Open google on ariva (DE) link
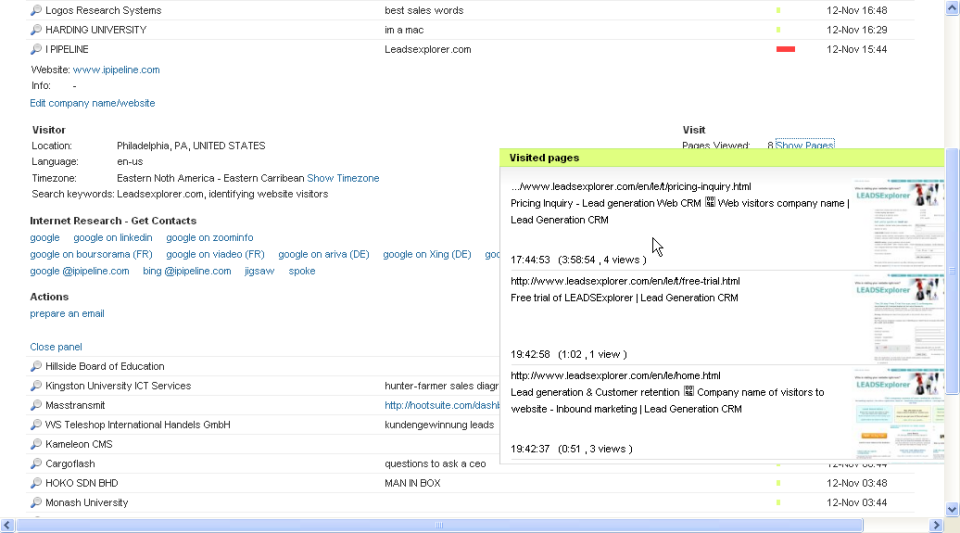This screenshot has height=533, width=960. [x=324, y=254]
